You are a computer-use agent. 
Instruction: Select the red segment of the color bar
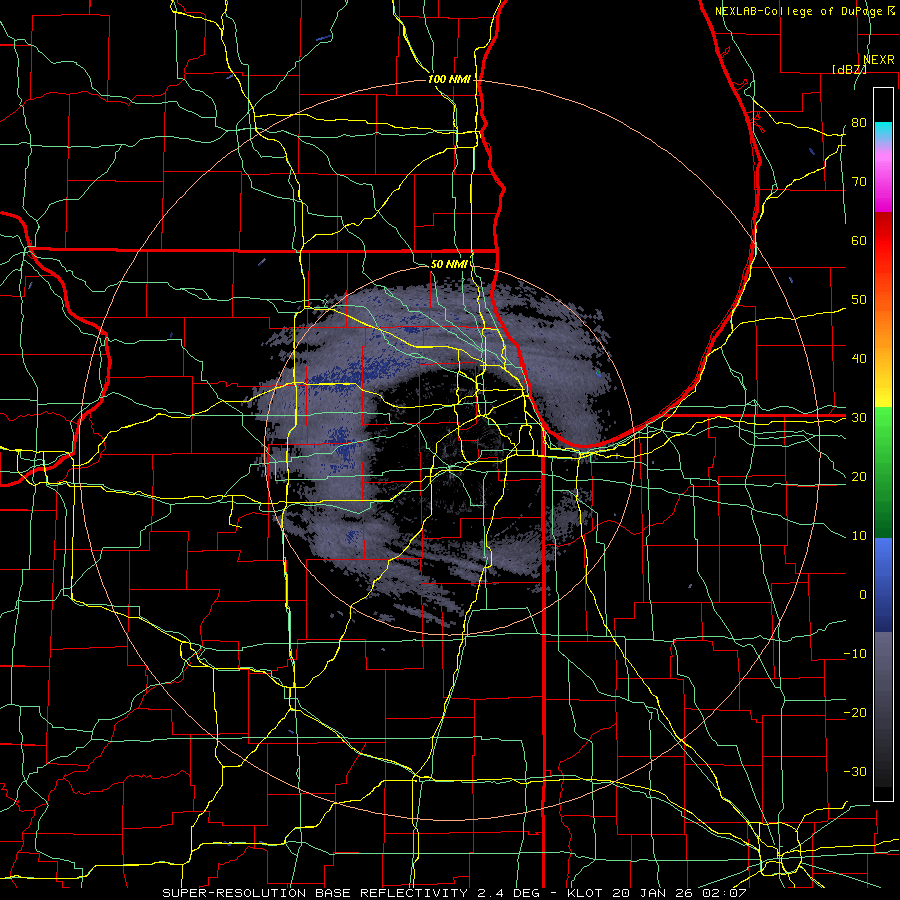point(883,241)
